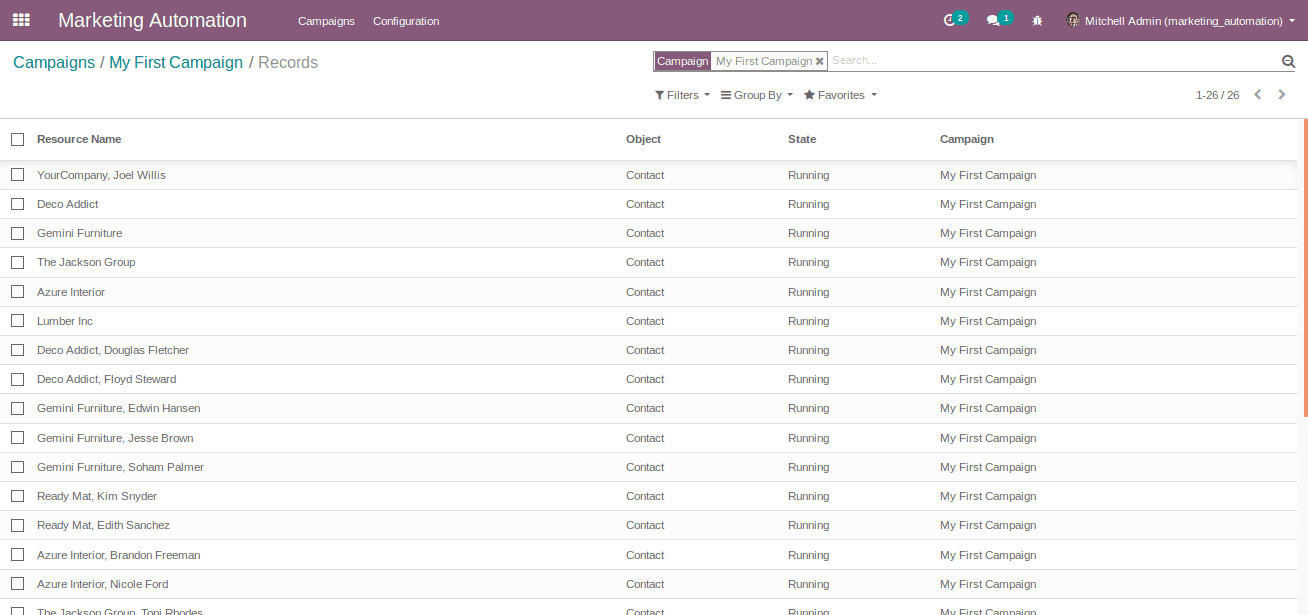Open the conversations chat icon with badge 1
The height and width of the screenshot is (615, 1308).
(x=998, y=20)
